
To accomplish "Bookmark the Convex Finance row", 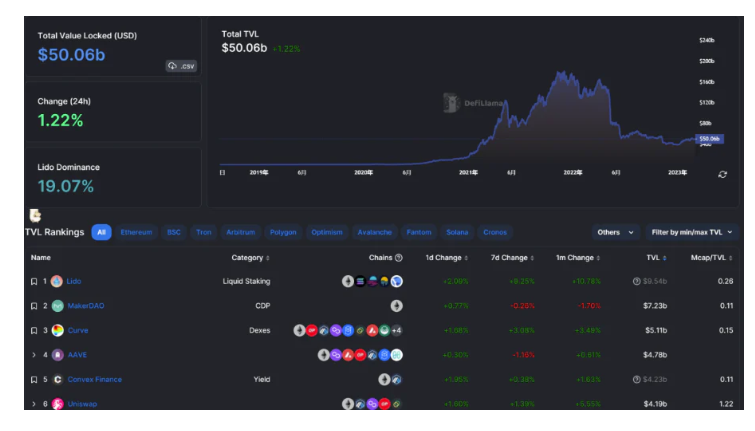I will [x=34, y=379].
